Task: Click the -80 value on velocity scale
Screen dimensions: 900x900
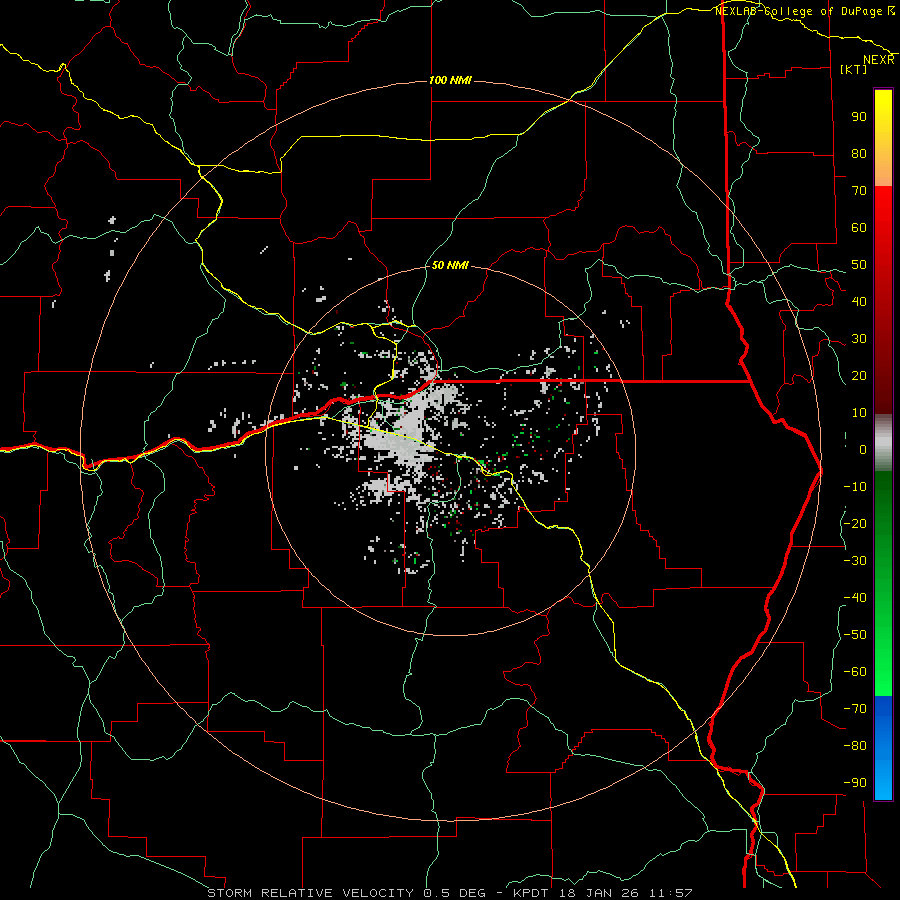Action: pyautogui.click(x=855, y=746)
